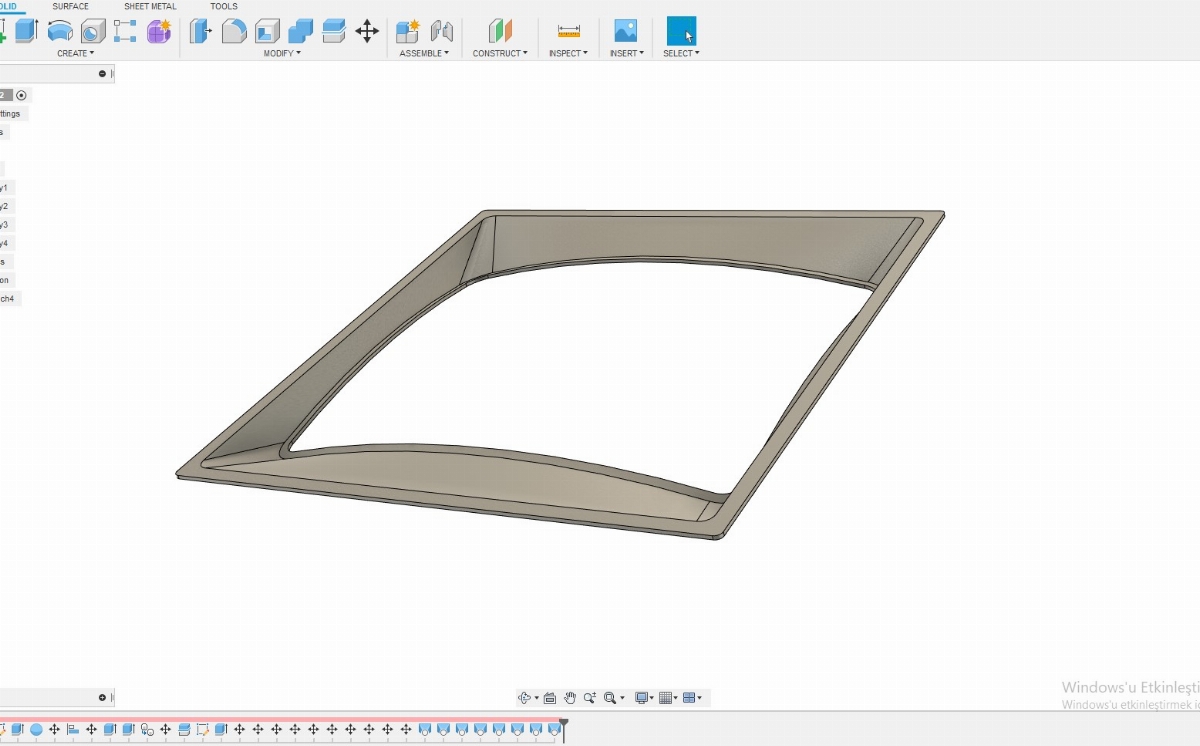Image resolution: width=1200 pixels, height=746 pixels.
Task: Select the align feature in the timeline
Action: click(x=73, y=730)
